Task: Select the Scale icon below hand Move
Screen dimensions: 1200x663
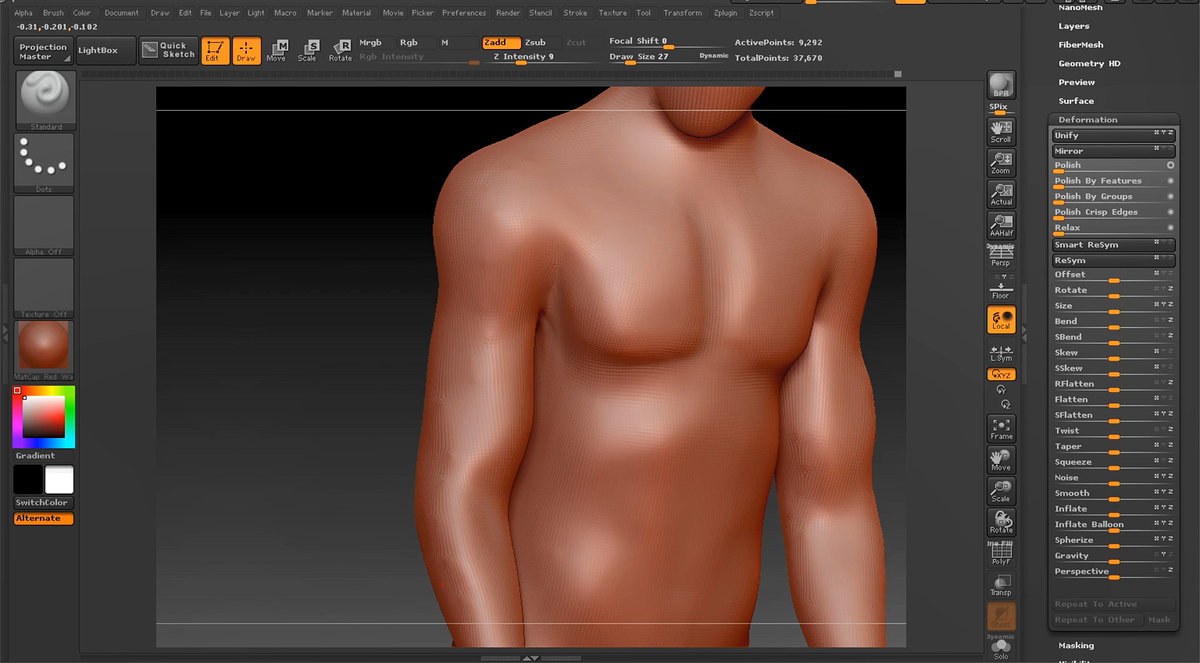Action: point(1001,491)
